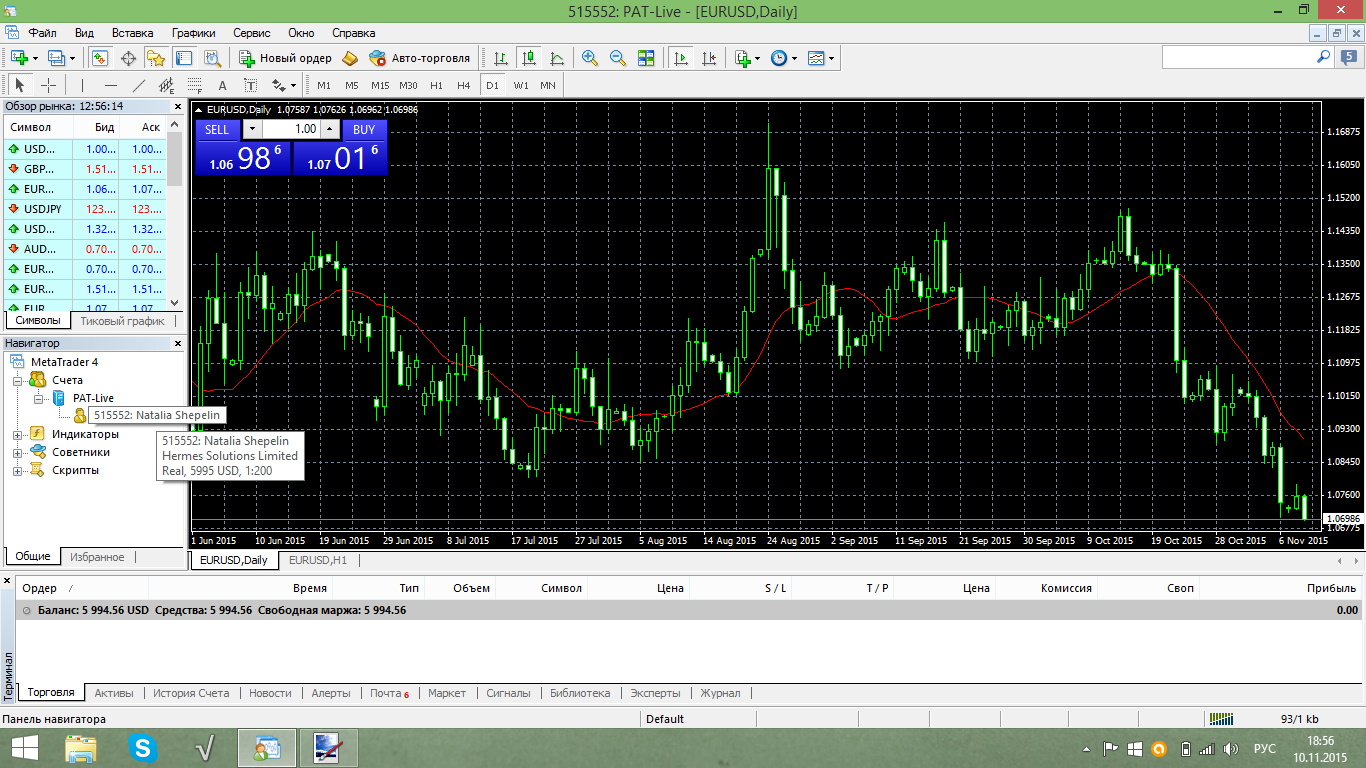Switch chart to candlesticks type
The height and width of the screenshot is (768, 1366).
528,58
